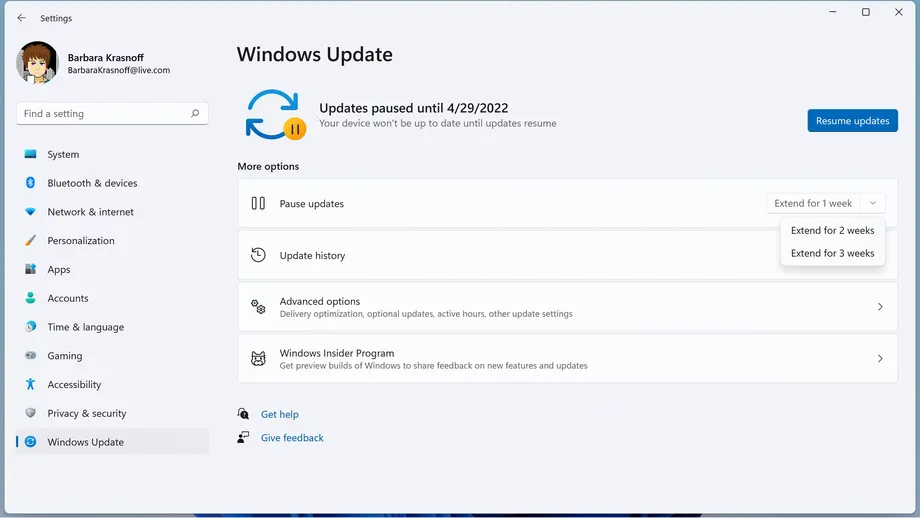This screenshot has width=920, height=518.
Task: Click the Find a setting search box
Action: point(112,114)
